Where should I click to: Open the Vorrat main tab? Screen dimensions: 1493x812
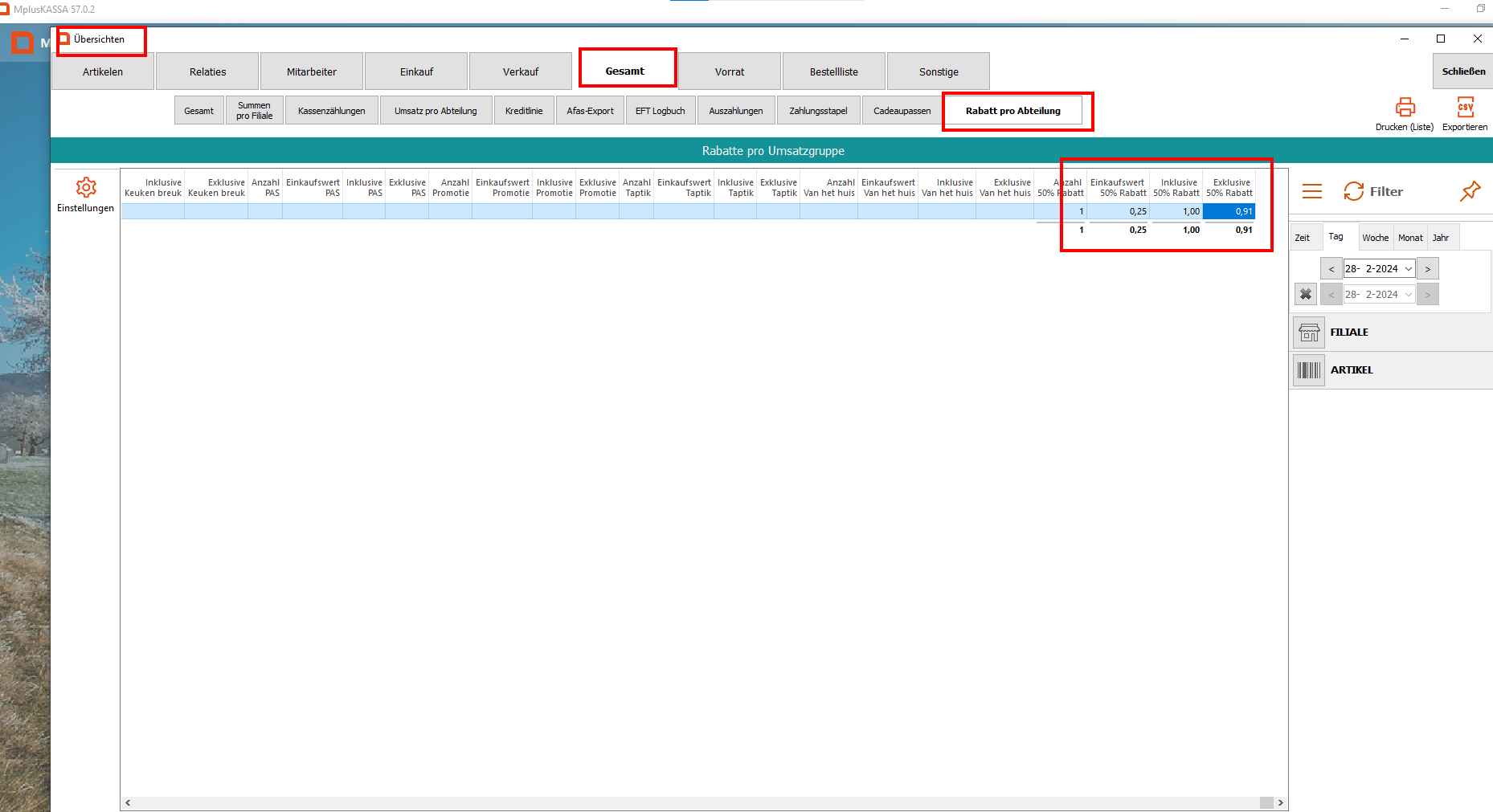point(729,72)
